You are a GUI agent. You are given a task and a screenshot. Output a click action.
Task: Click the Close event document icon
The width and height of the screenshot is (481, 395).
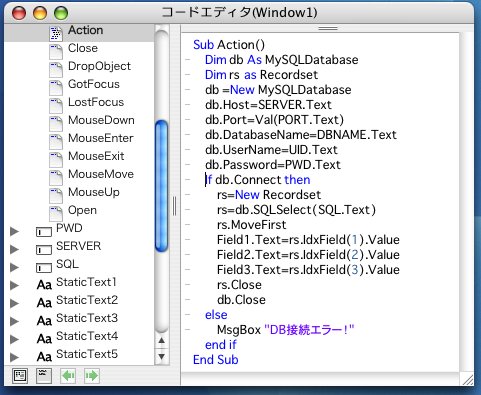(56, 51)
